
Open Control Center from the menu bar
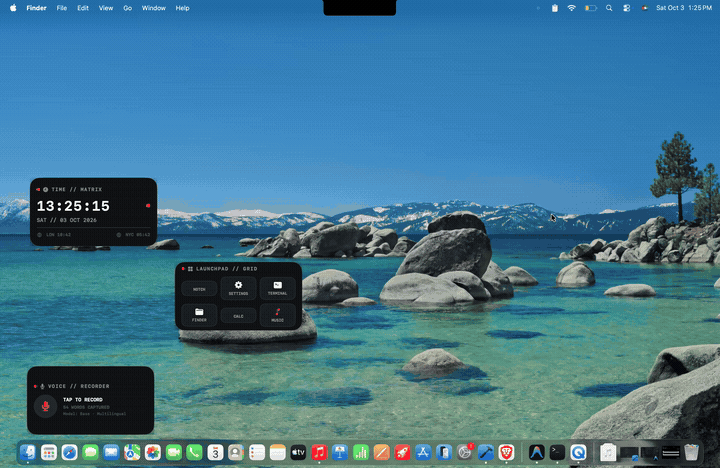point(626,8)
